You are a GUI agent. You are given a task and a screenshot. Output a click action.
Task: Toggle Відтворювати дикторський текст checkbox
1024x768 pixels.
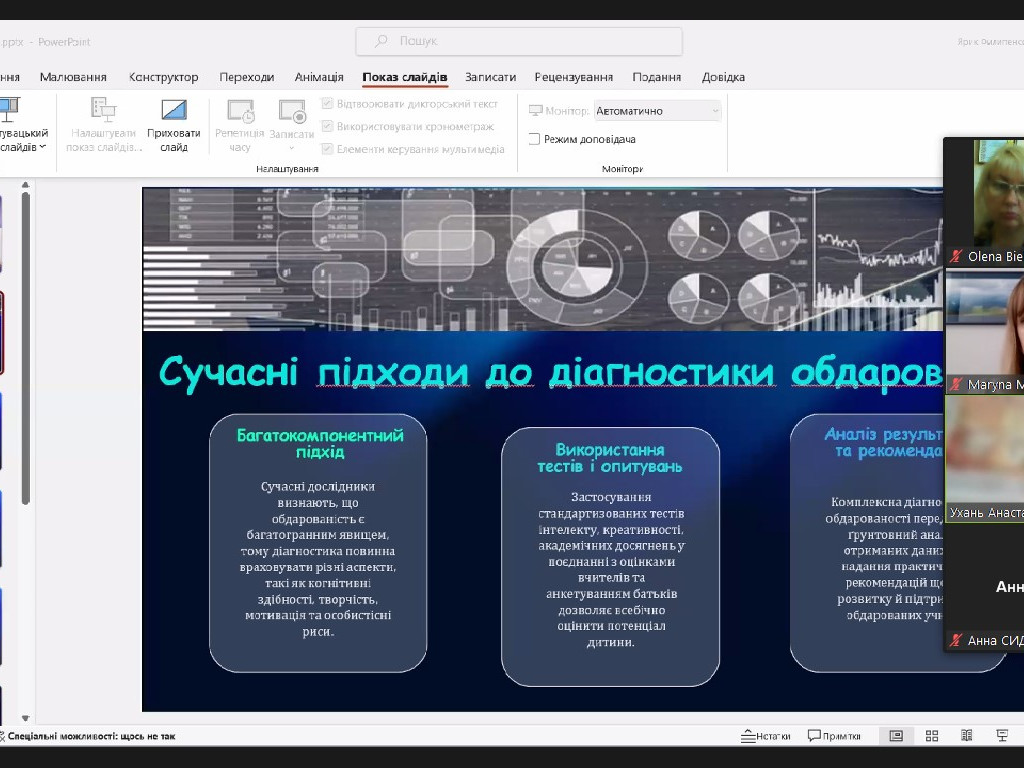pos(327,103)
